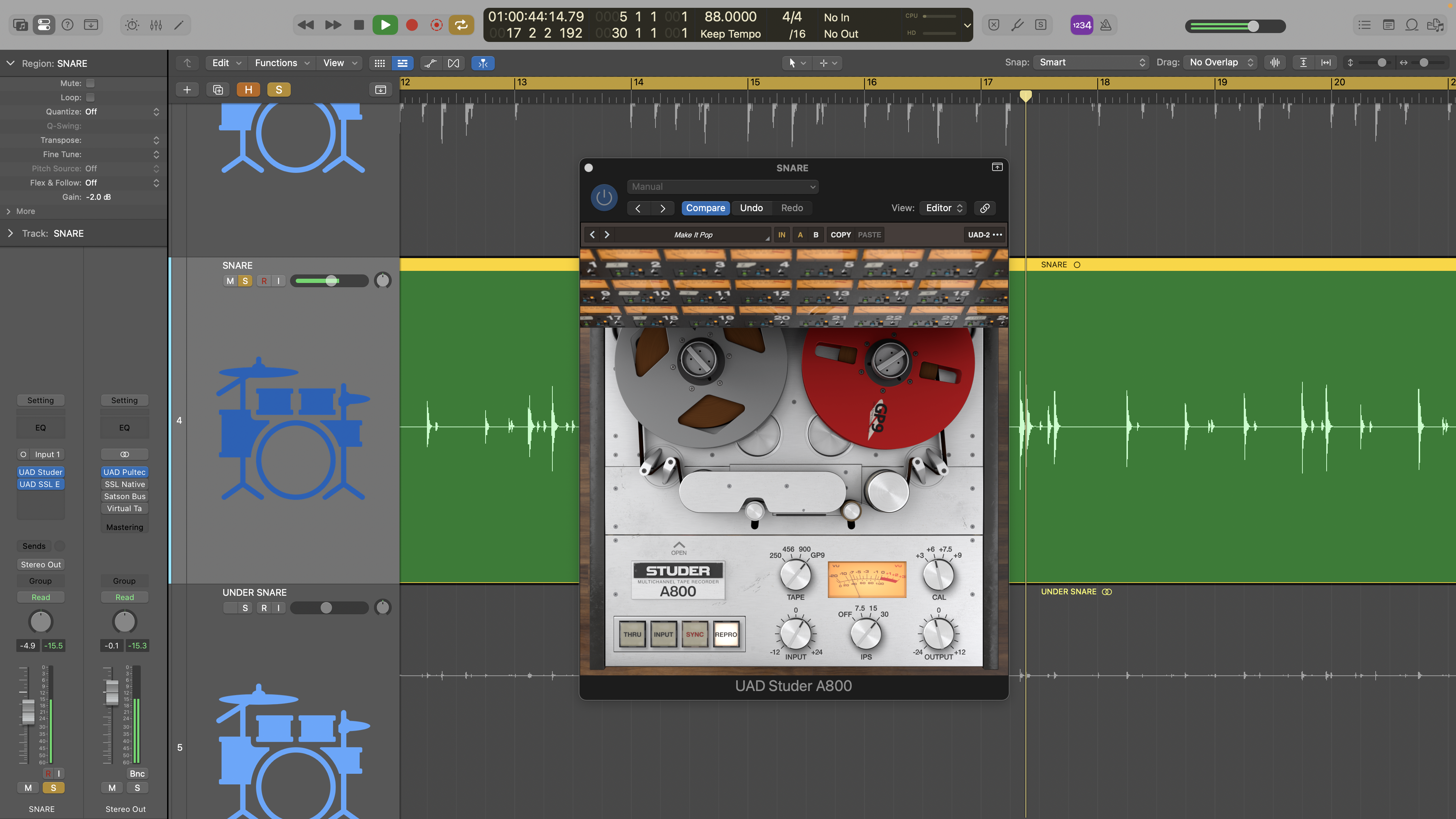Click the REPRO tape mode button
Image resolution: width=1456 pixels, height=819 pixels.
[x=726, y=635]
